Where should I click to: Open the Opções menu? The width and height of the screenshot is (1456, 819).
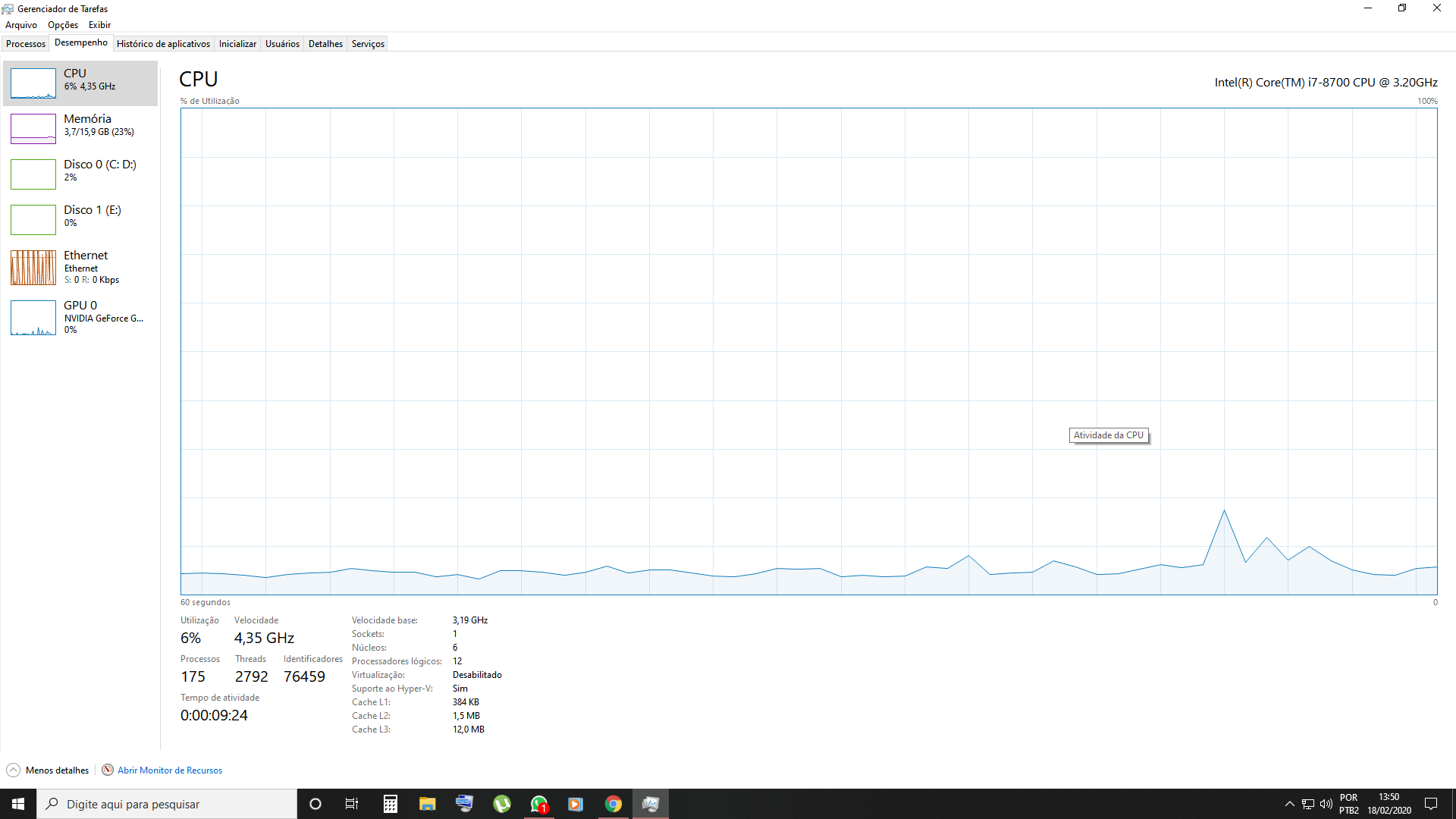63,25
